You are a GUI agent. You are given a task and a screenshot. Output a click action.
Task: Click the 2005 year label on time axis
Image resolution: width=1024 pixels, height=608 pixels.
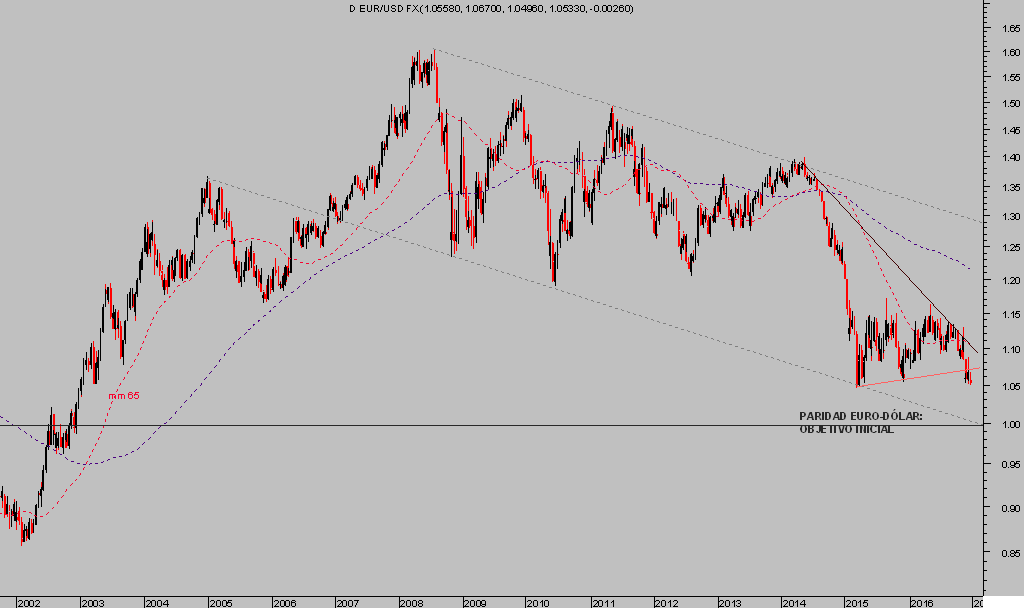219,603
